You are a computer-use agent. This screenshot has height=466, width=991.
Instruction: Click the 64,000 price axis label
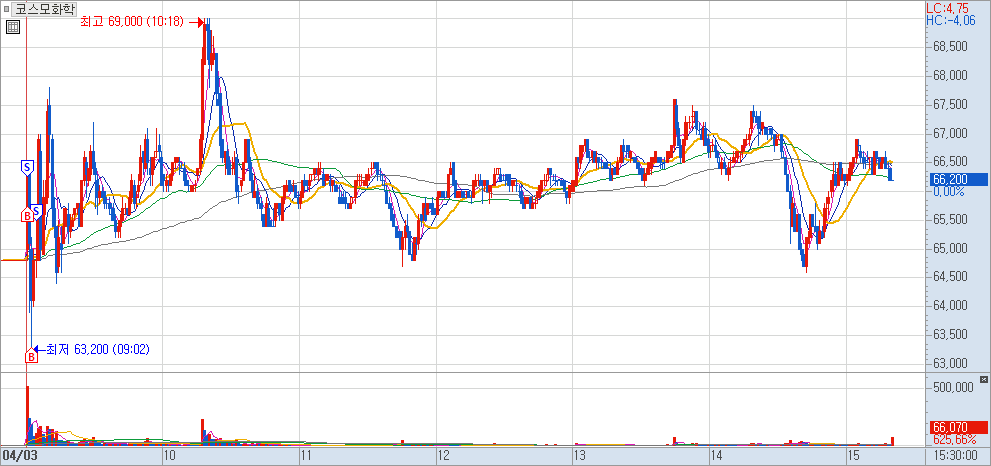click(x=950, y=306)
